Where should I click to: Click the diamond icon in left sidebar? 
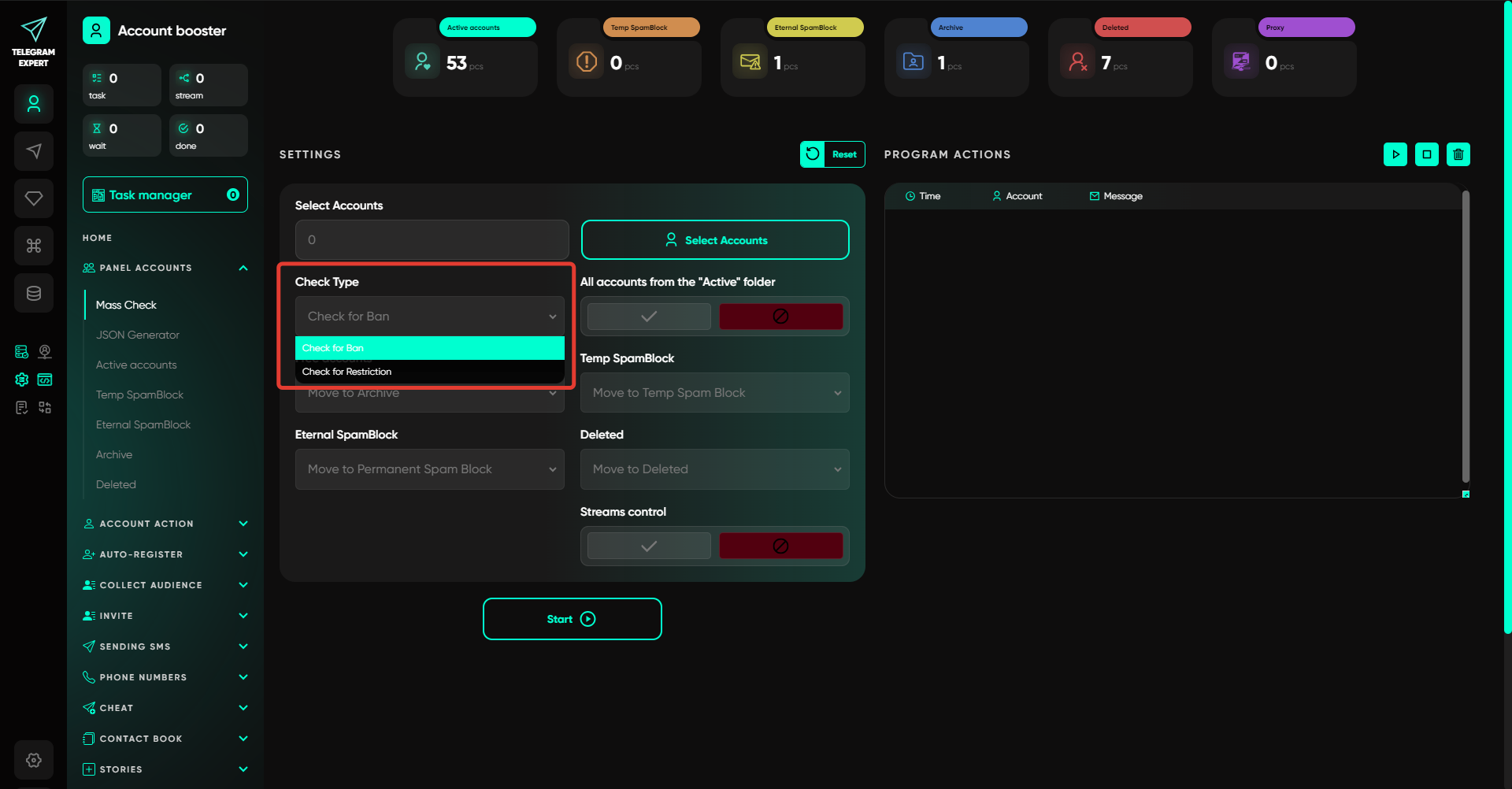pos(34,198)
